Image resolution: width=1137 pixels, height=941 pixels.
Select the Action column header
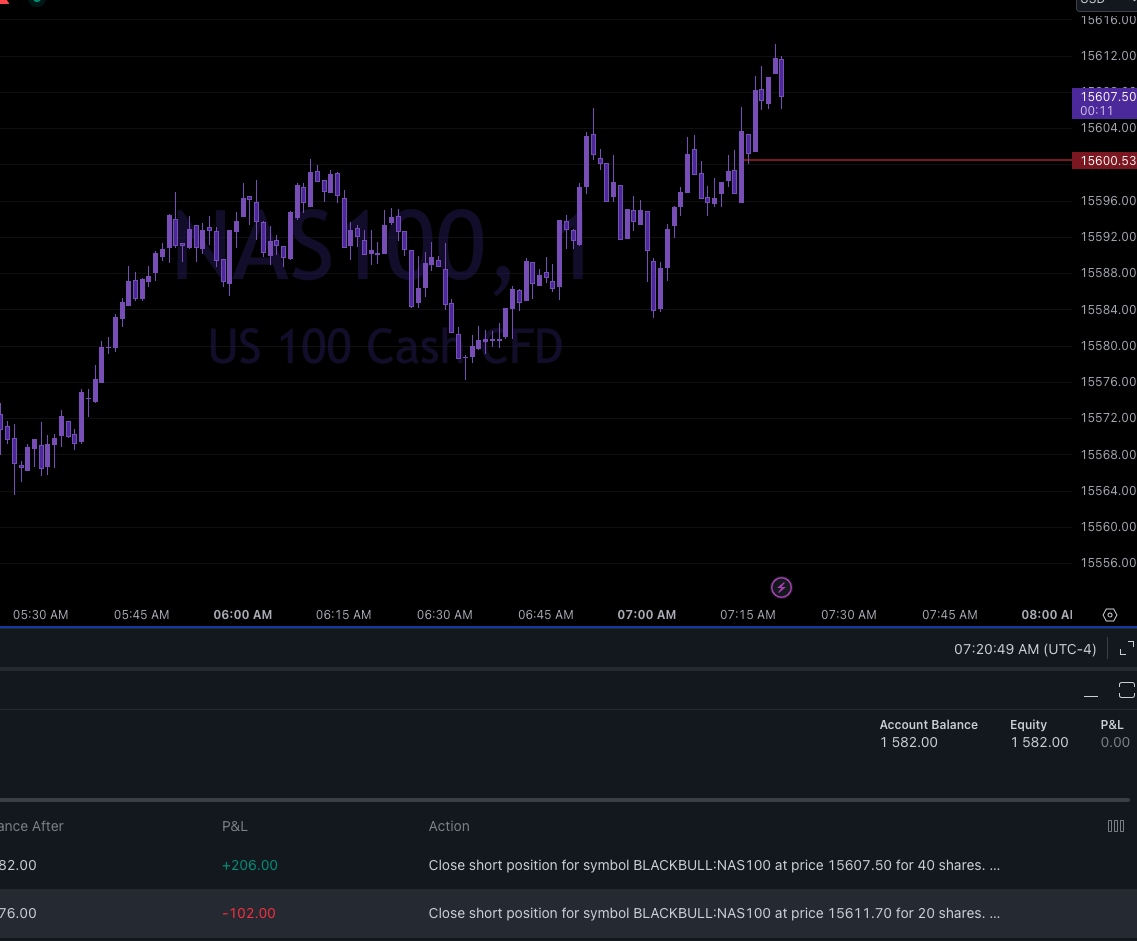(448, 826)
